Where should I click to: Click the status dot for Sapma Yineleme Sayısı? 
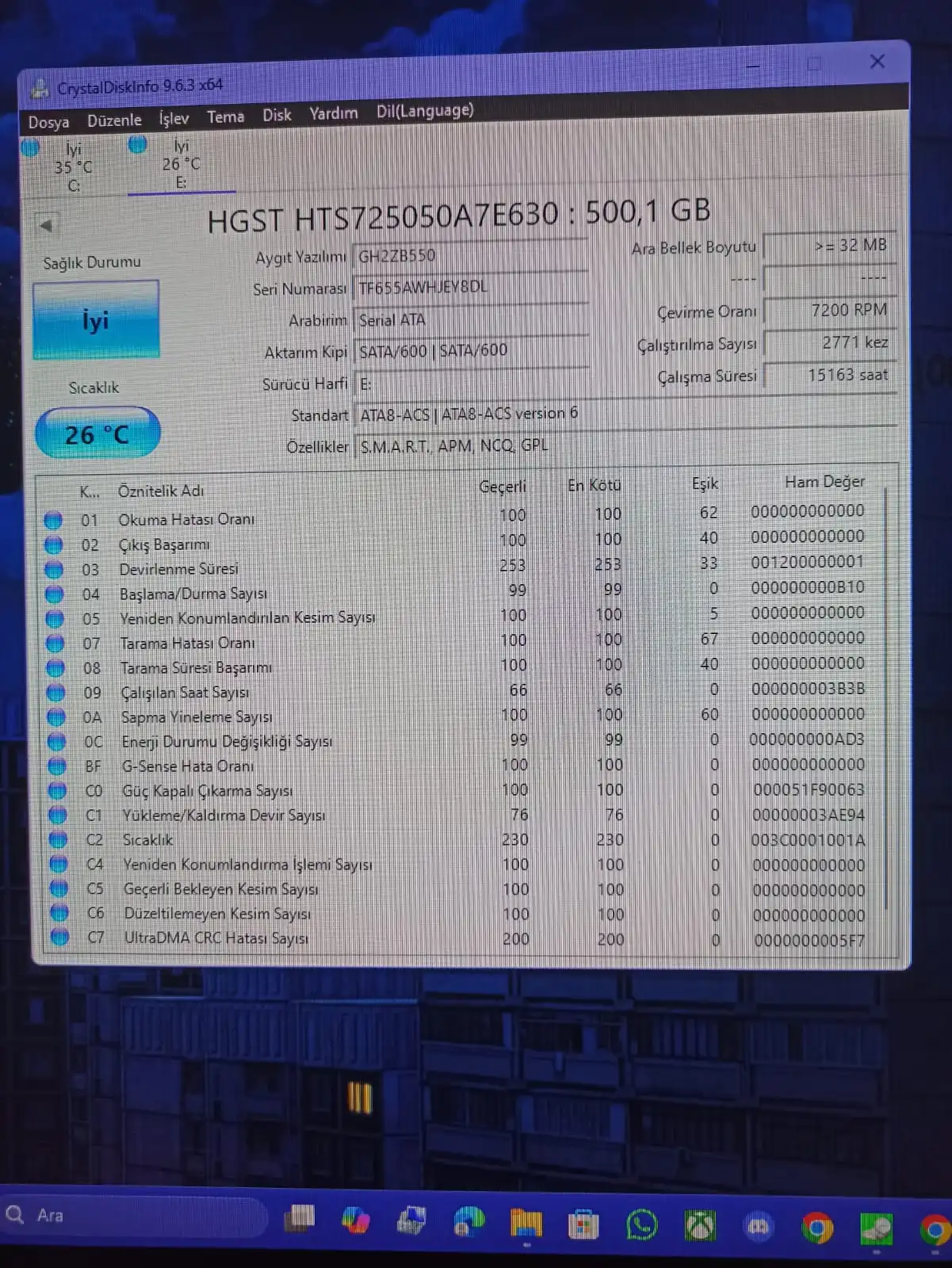pos(56,717)
